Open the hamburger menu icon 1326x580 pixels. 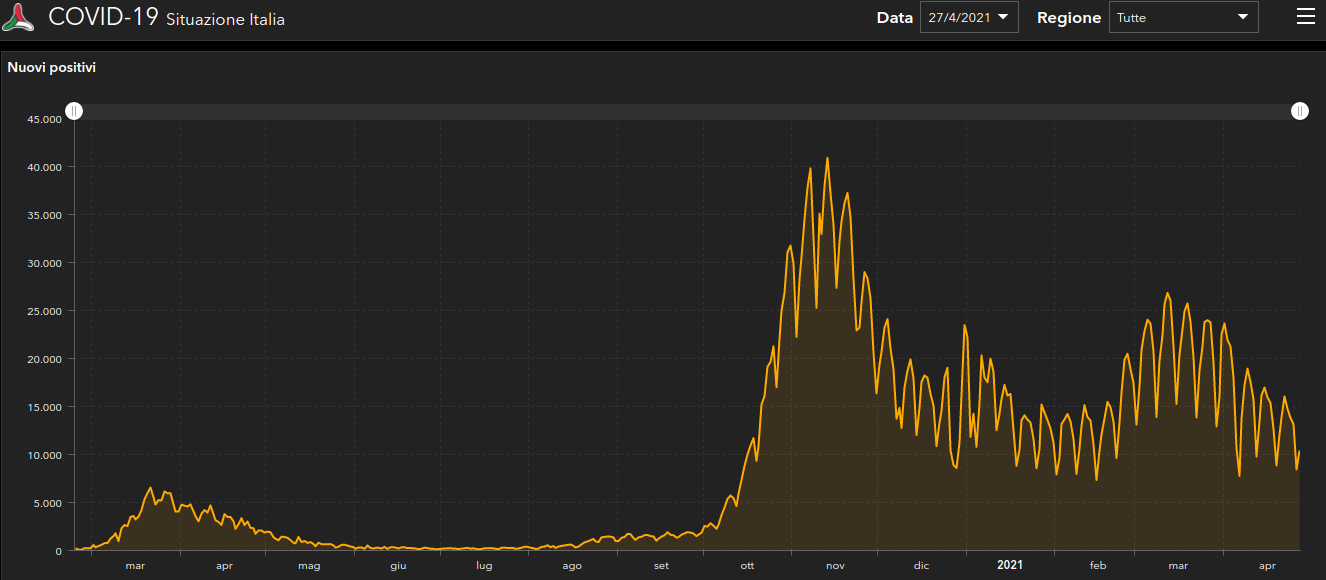coord(1305,17)
